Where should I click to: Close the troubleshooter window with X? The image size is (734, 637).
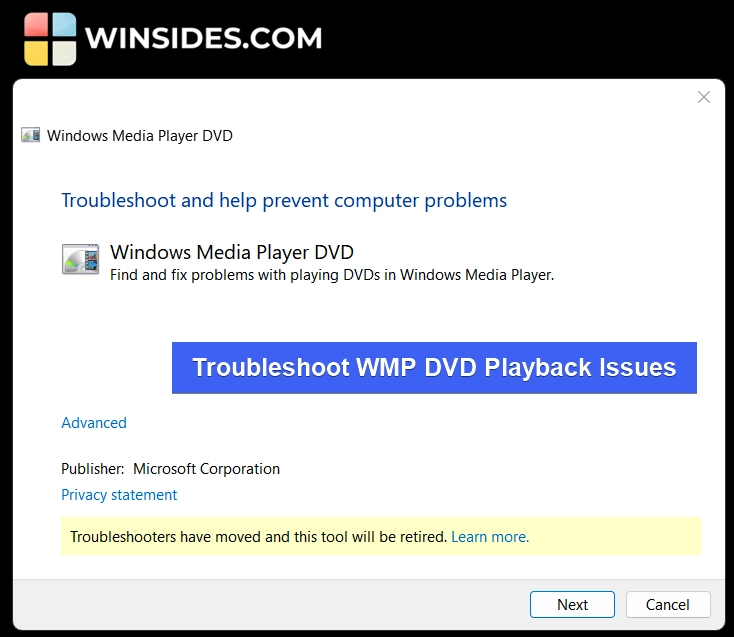click(x=704, y=97)
